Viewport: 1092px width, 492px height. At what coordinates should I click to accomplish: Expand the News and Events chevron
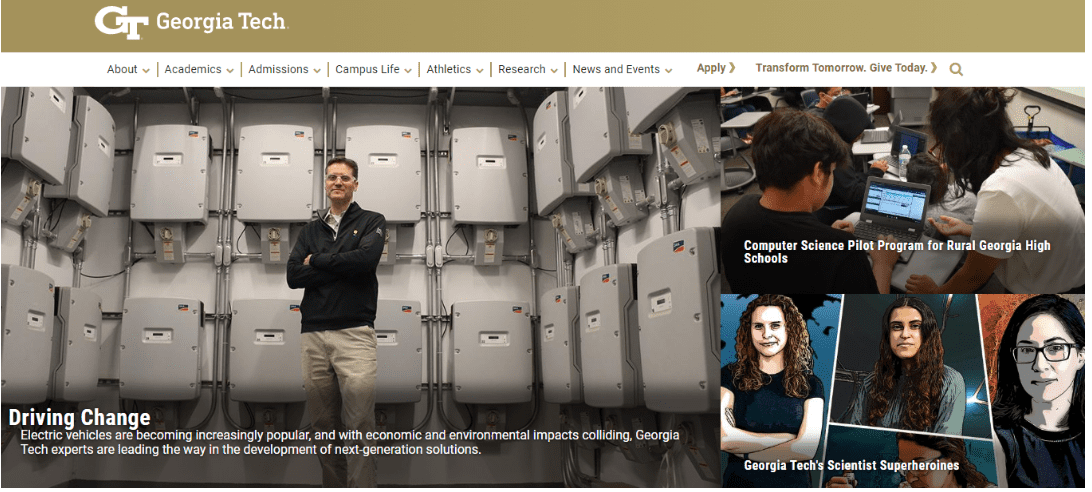669,70
